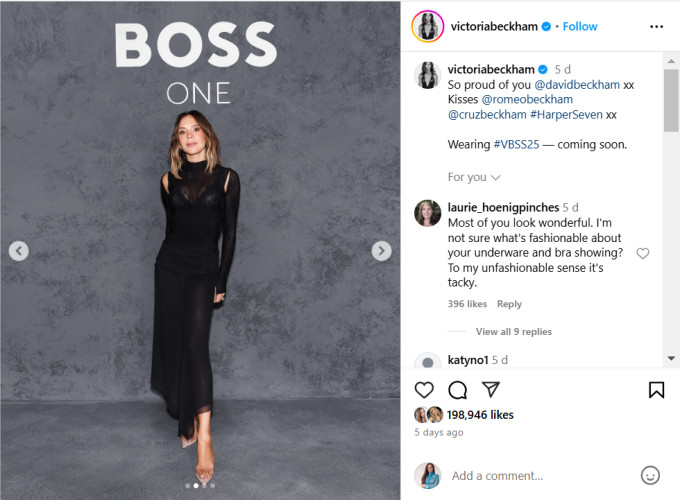The image size is (680, 500).
Task: Open the #VBSS25 hashtag link
Action: (518, 144)
